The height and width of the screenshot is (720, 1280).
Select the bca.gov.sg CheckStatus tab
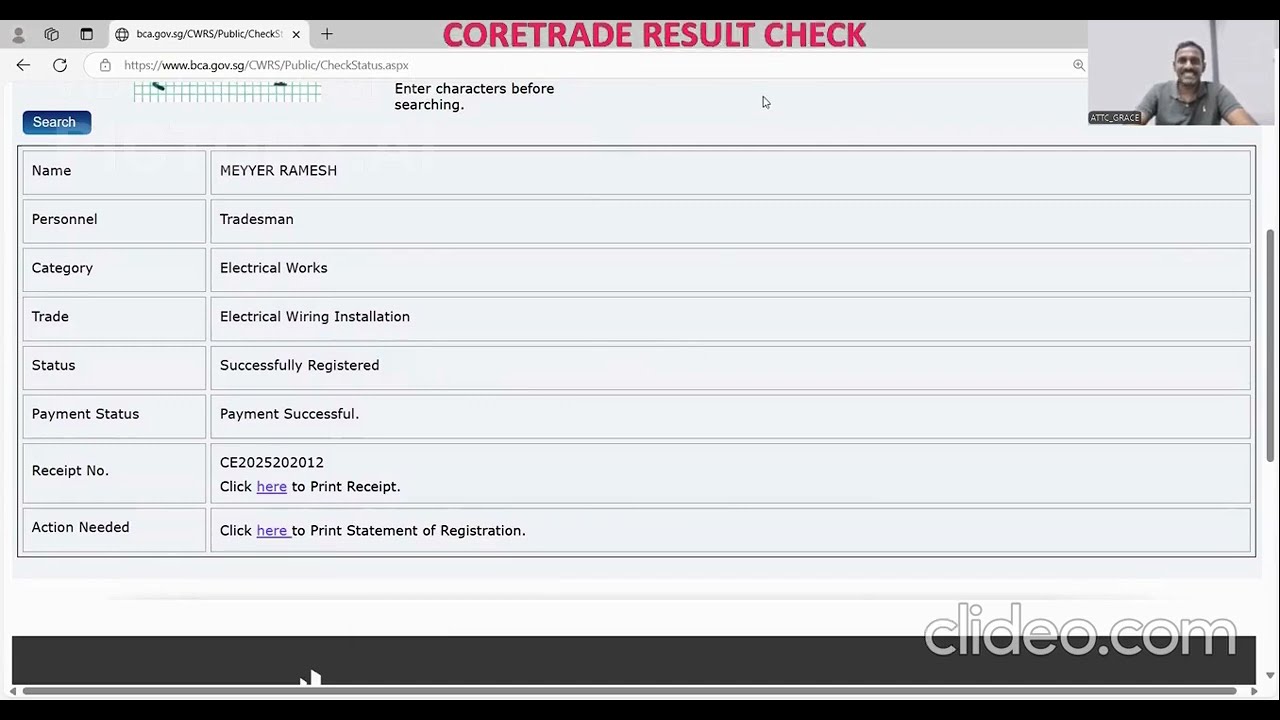tap(208, 34)
